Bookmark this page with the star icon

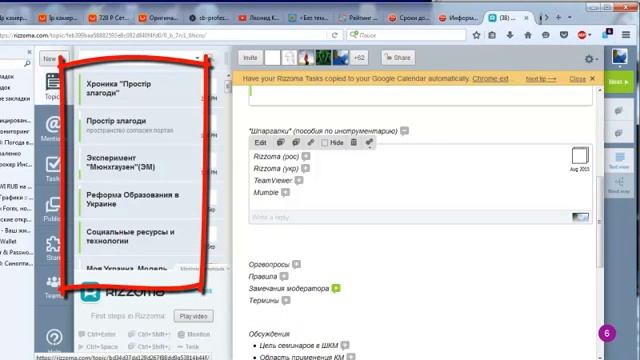(x=476, y=35)
